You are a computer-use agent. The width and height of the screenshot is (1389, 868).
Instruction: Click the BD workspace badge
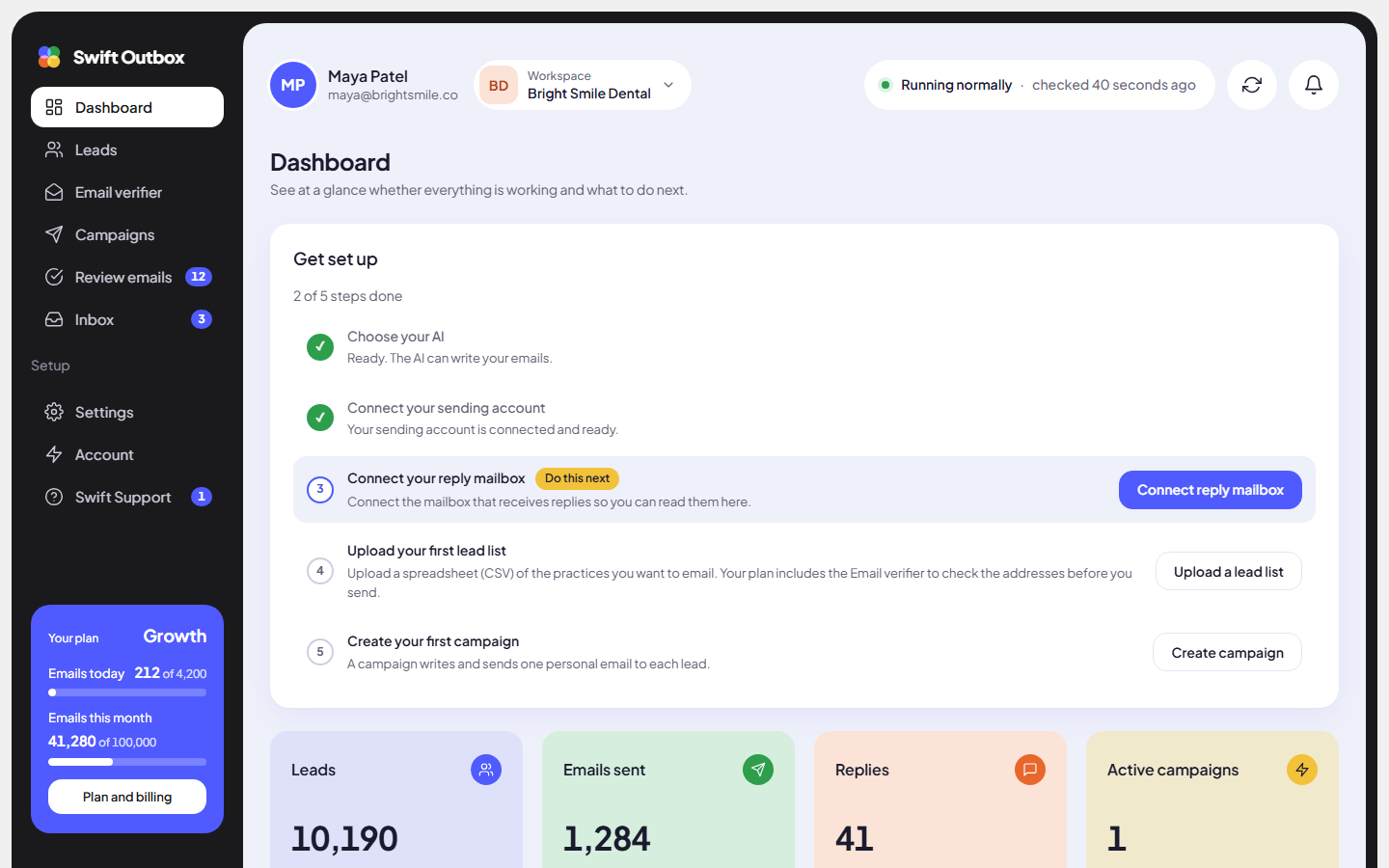tap(499, 85)
